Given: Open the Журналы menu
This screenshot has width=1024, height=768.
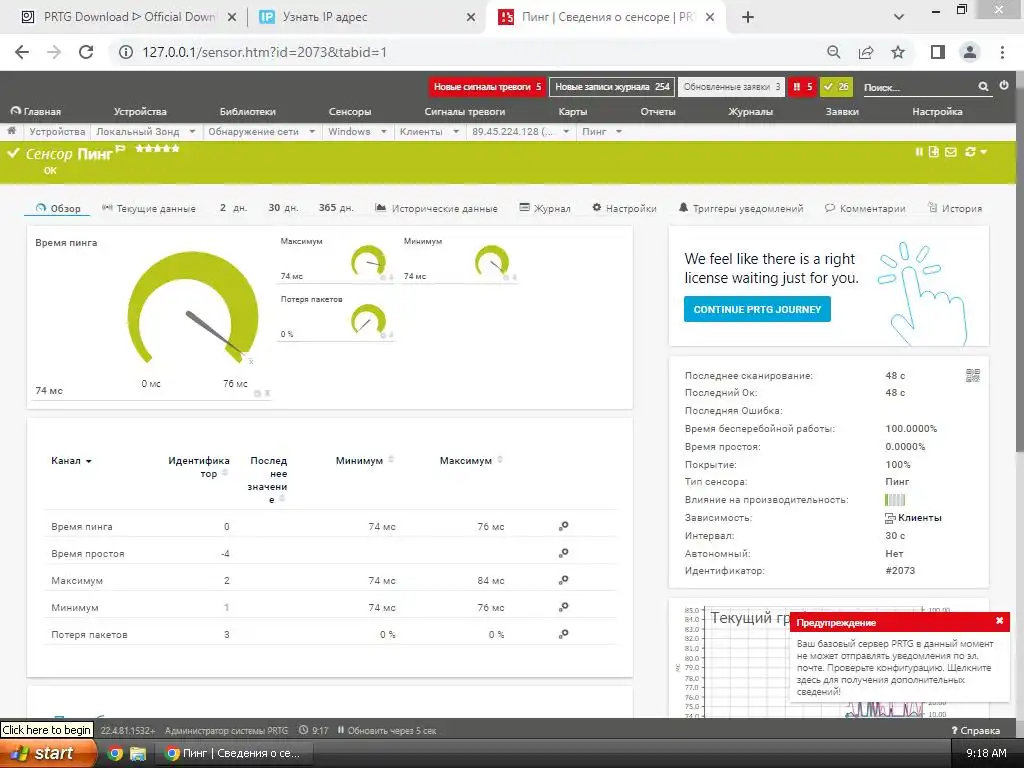Looking at the screenshot, I should pyautogui.click(x=750, y=112).
